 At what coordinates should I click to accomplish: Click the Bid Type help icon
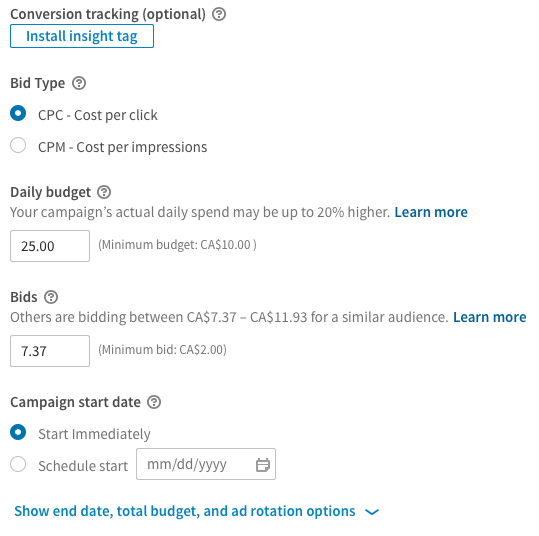79,83
